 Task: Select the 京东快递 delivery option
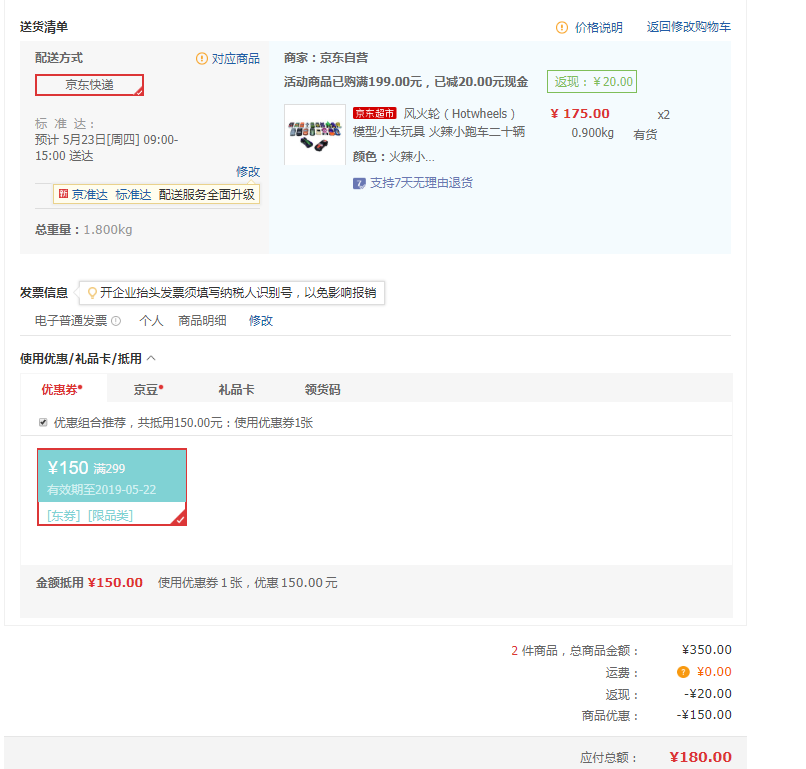pyautogui.click(x=89, y=85)
